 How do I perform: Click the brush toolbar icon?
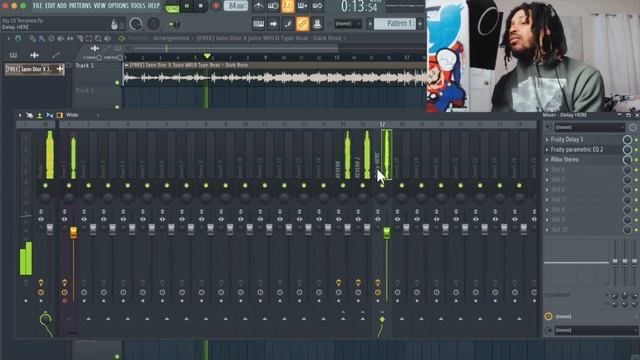pos(288,24)
